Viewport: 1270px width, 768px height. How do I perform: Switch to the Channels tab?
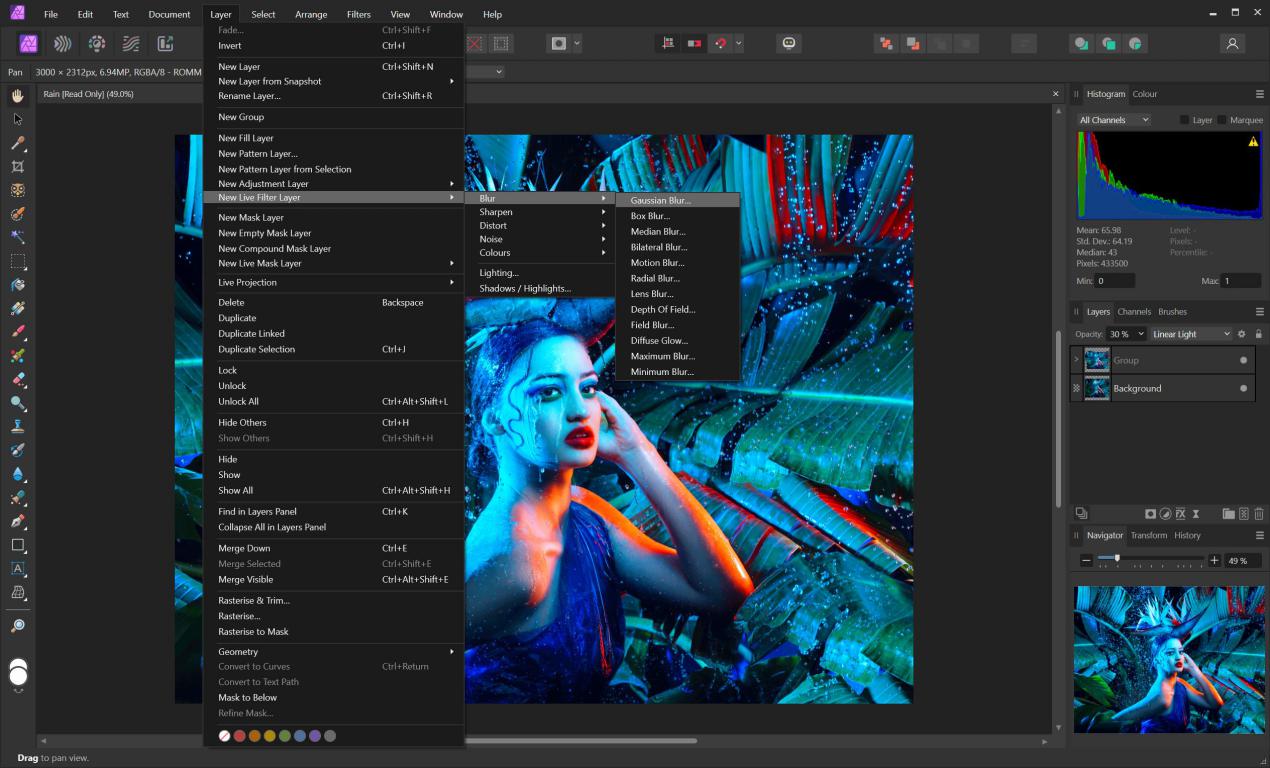pos(1134,312)
